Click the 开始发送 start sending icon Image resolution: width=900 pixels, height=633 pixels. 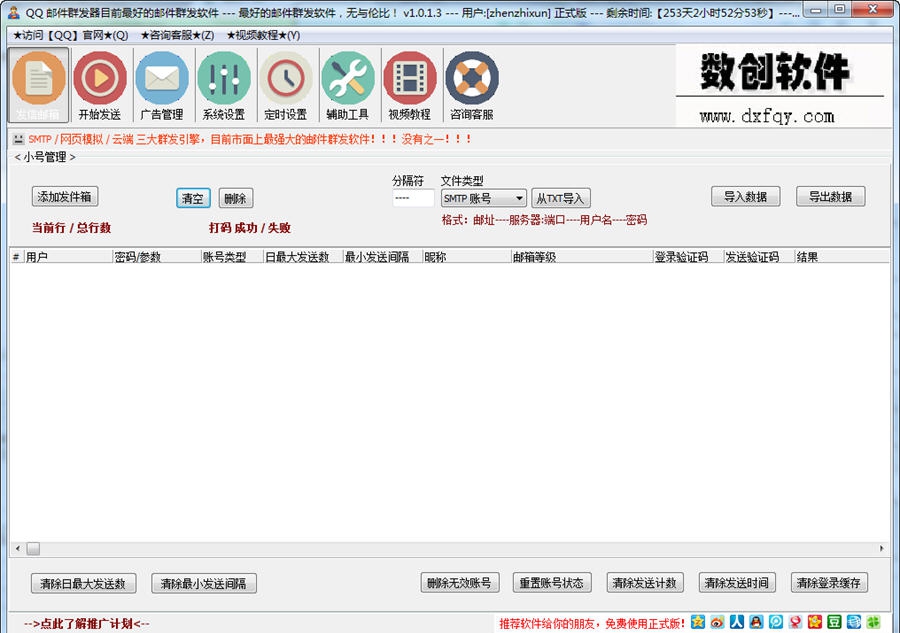pos(100,85)
